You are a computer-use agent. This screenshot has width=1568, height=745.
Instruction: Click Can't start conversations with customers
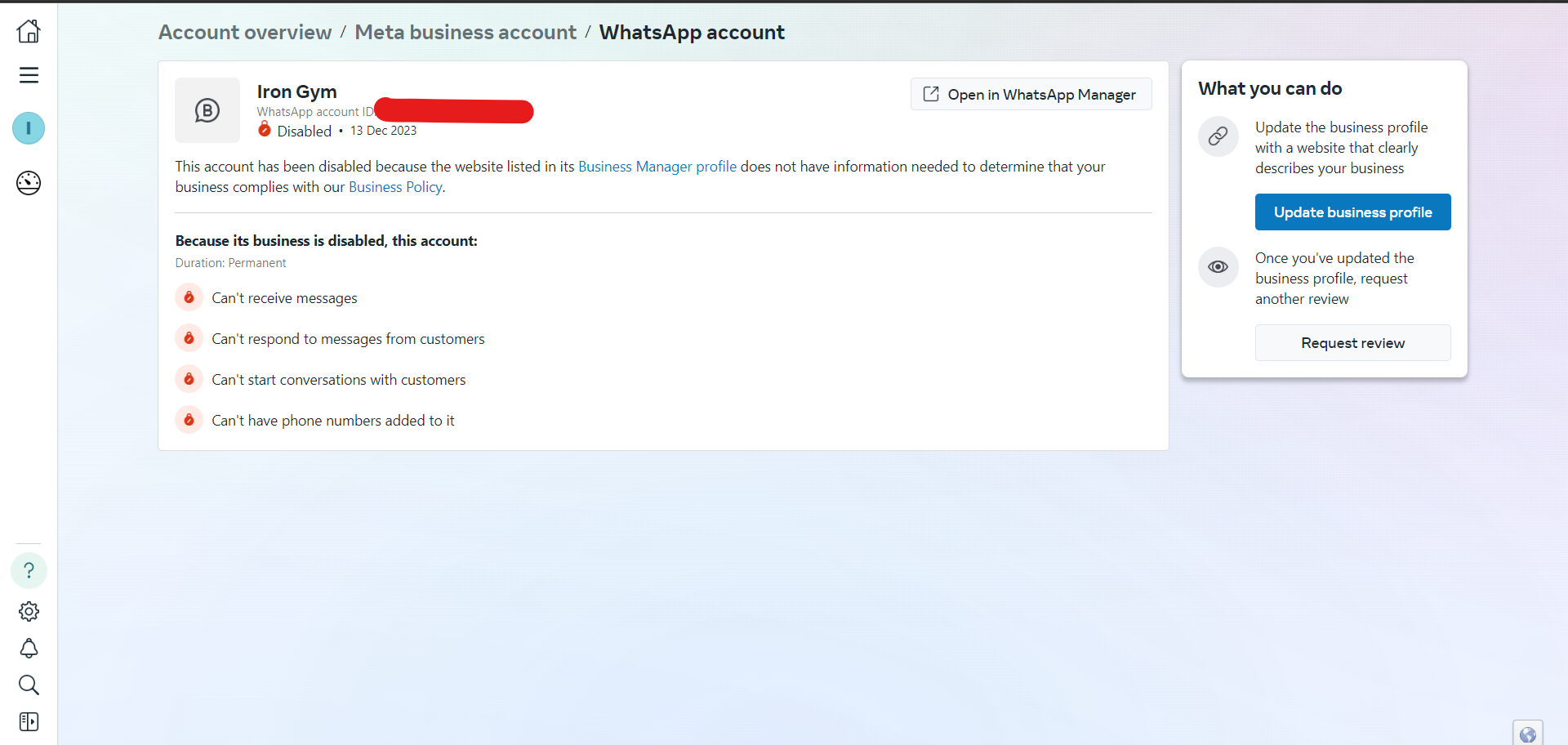click(x=338, y=380)
